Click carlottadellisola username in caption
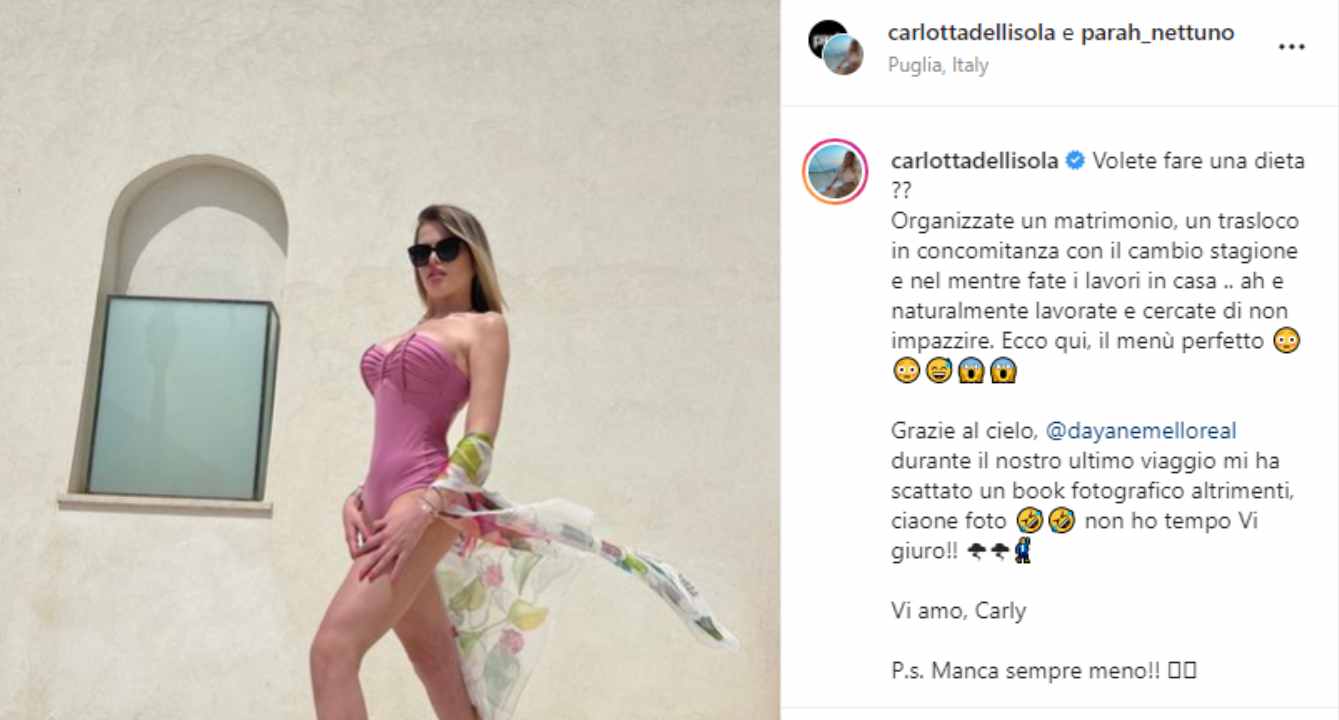 974,161
